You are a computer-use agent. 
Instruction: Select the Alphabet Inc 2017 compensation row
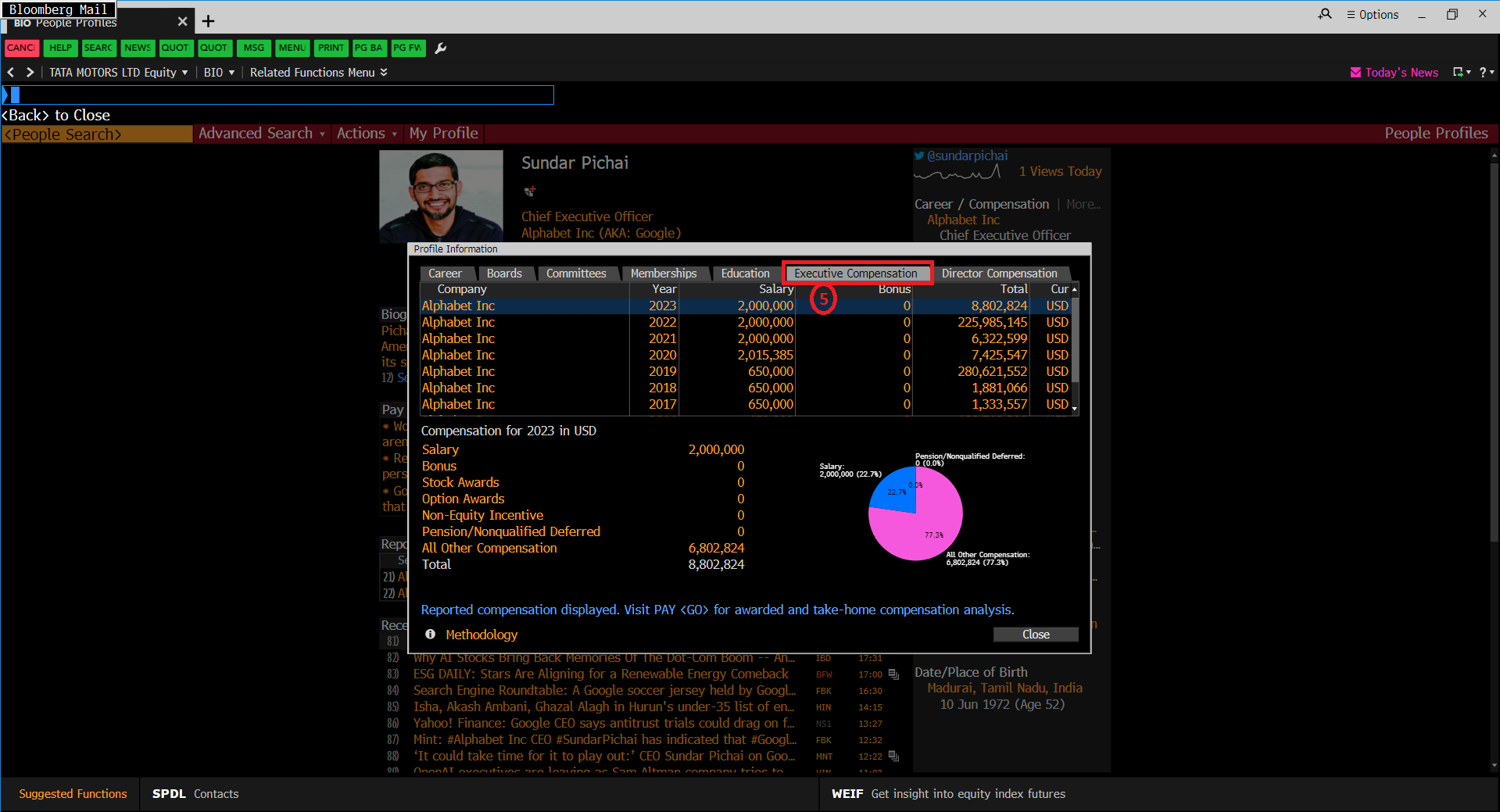[745, 404]
